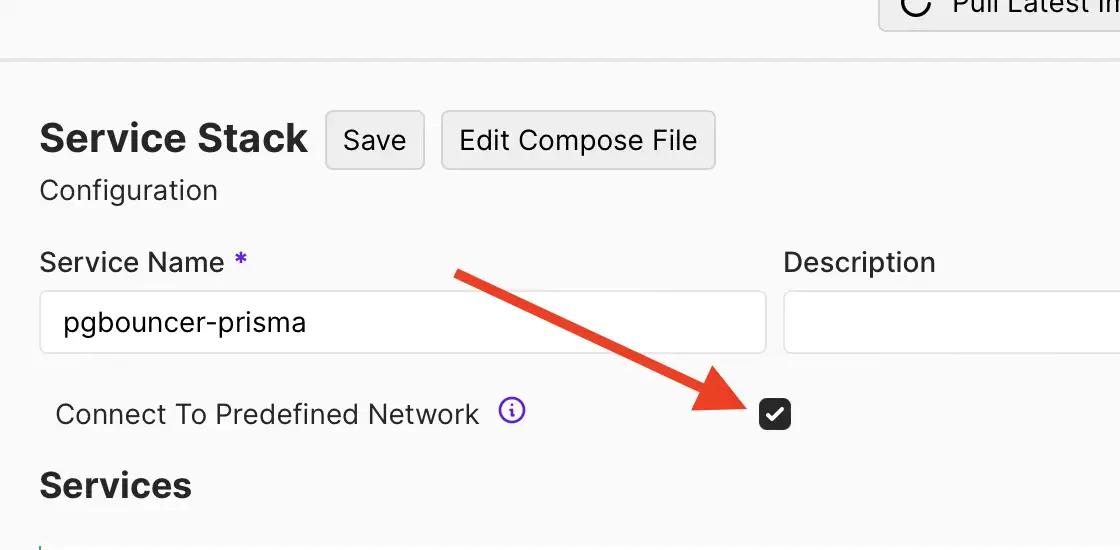Click the Services section heading
The image size is (1120, 550).
point(116,486)
